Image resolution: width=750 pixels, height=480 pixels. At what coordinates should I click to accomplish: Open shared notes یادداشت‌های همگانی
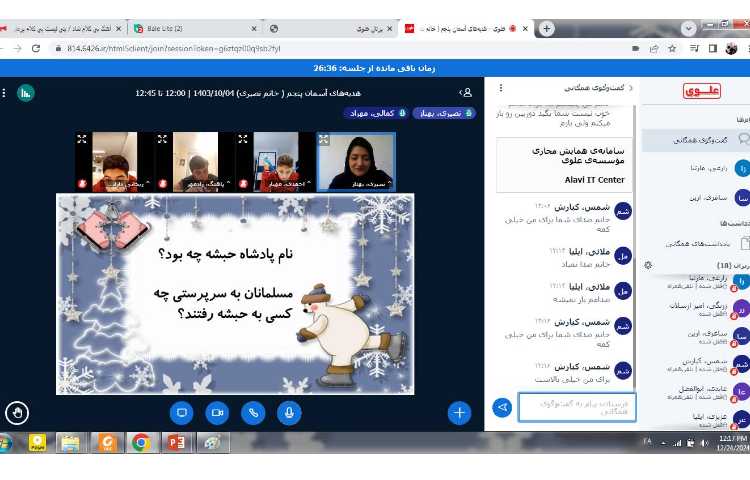pos(700,242)
